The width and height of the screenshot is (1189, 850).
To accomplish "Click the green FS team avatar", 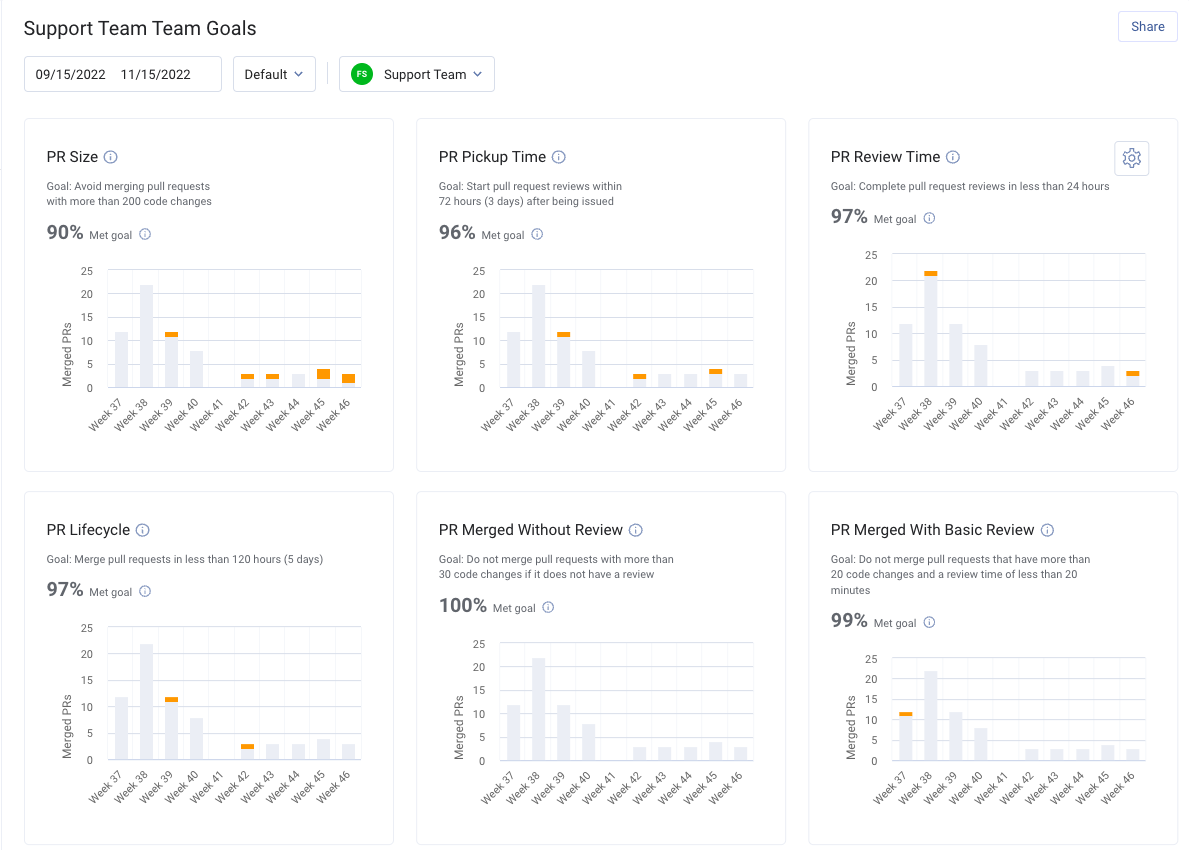I will tap(361, 74).
